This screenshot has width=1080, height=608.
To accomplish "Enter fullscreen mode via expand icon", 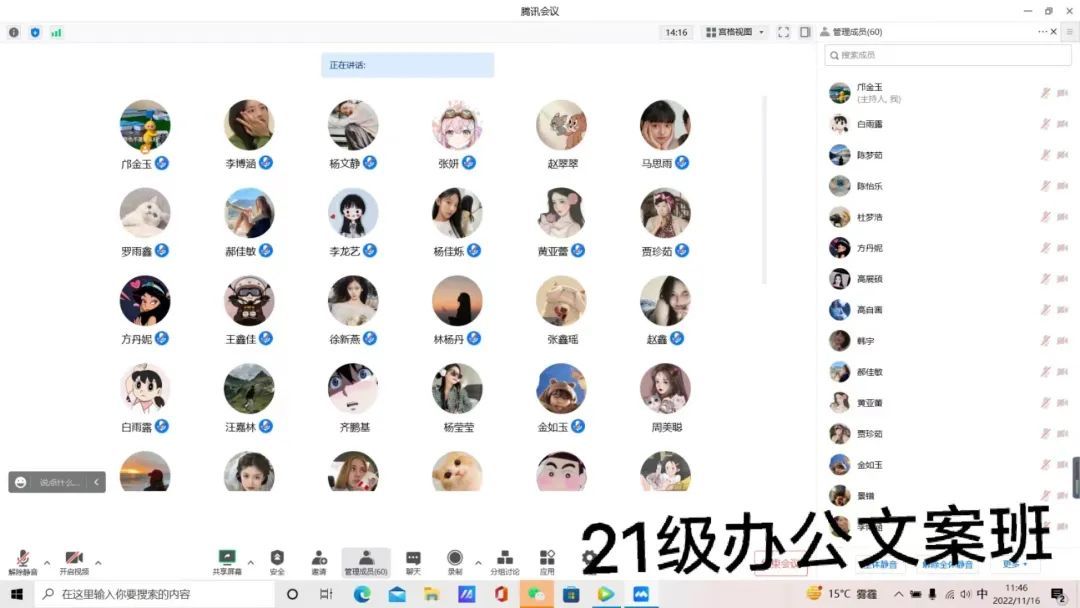I will 783,32.
